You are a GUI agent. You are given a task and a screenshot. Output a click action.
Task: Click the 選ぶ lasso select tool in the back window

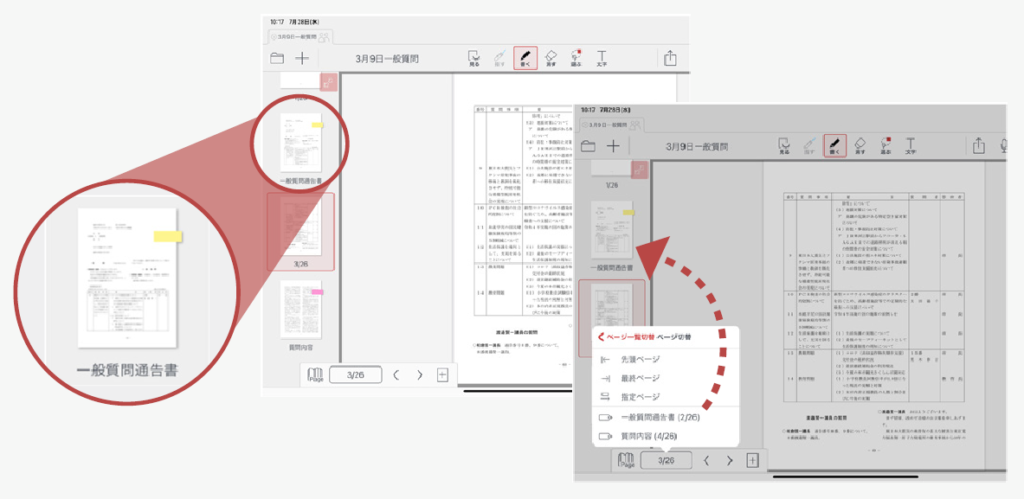[576, 59]
